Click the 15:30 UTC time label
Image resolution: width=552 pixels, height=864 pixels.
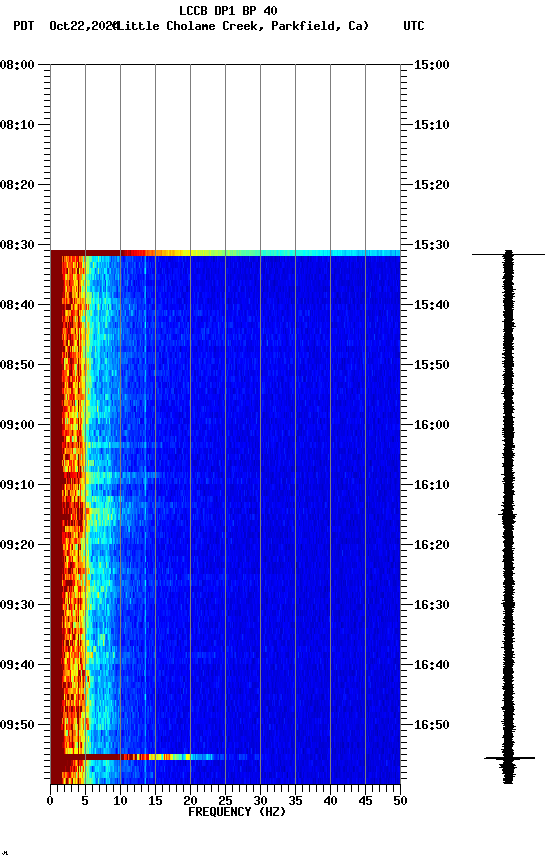[432, 245]
